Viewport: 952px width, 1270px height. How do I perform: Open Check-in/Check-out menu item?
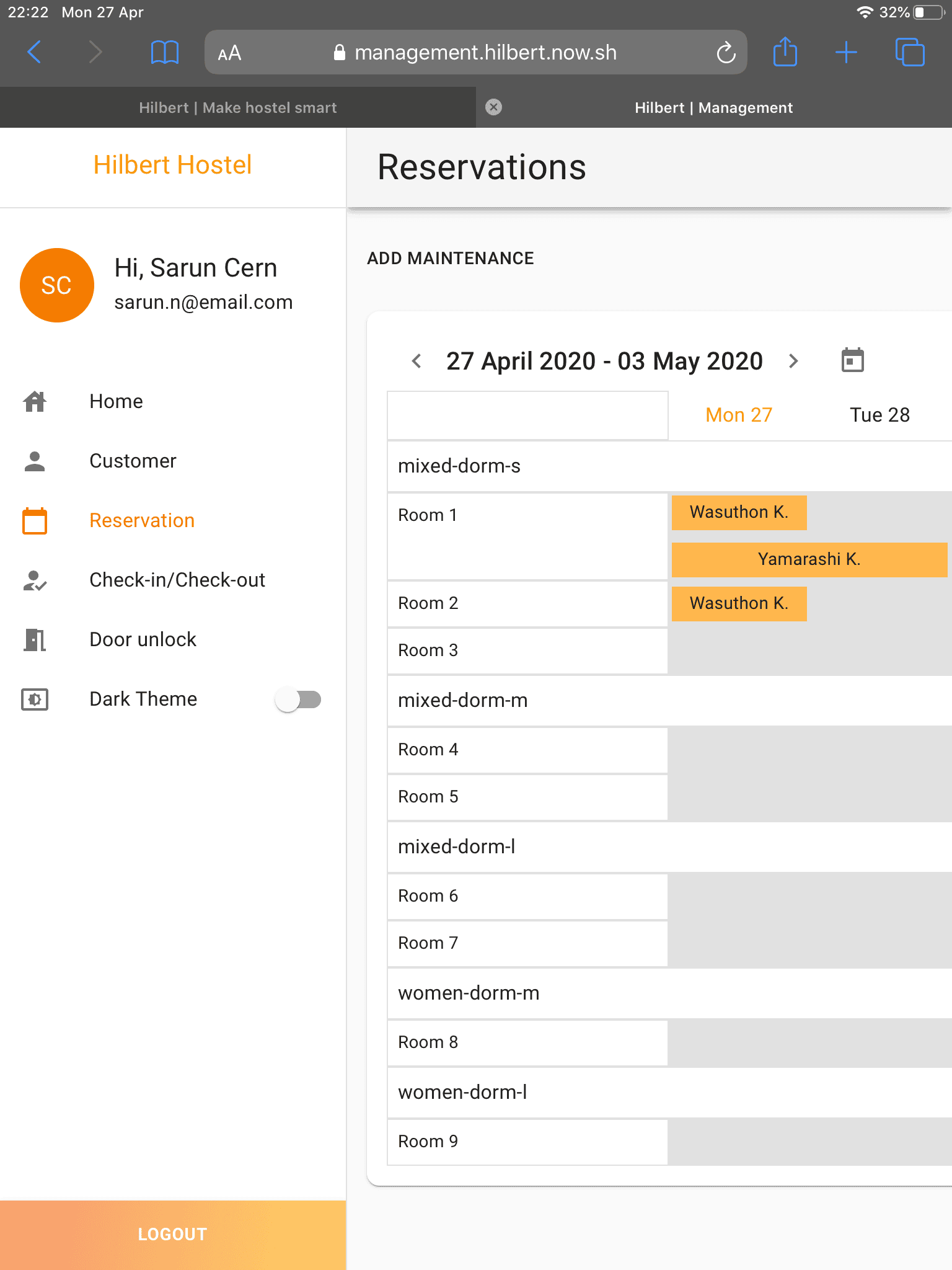pos(173,580)
